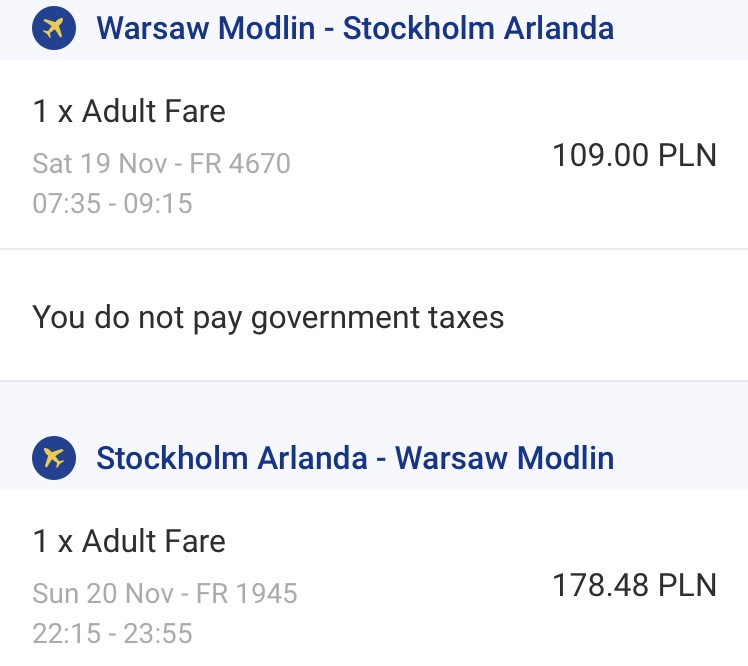Select flight number FR 1945
Screen dimensions: 748x666
coord(247,593)
